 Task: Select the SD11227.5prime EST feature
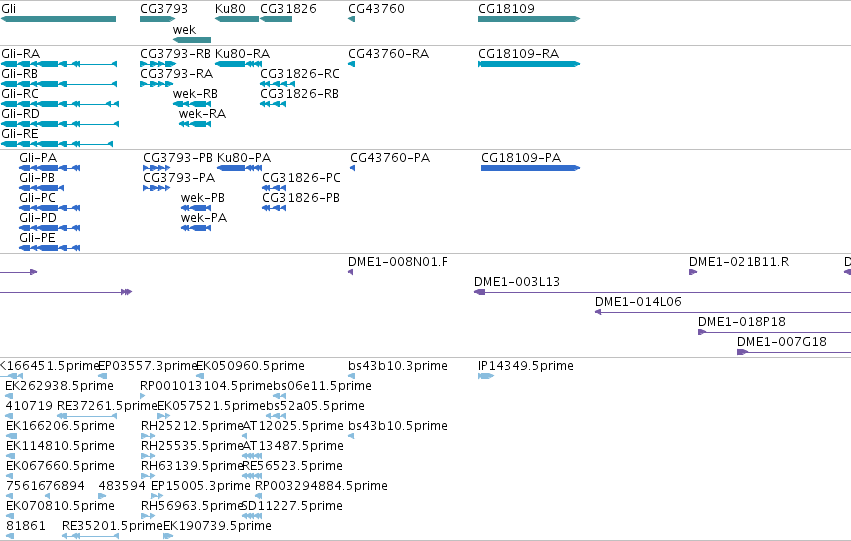(252, 516)
